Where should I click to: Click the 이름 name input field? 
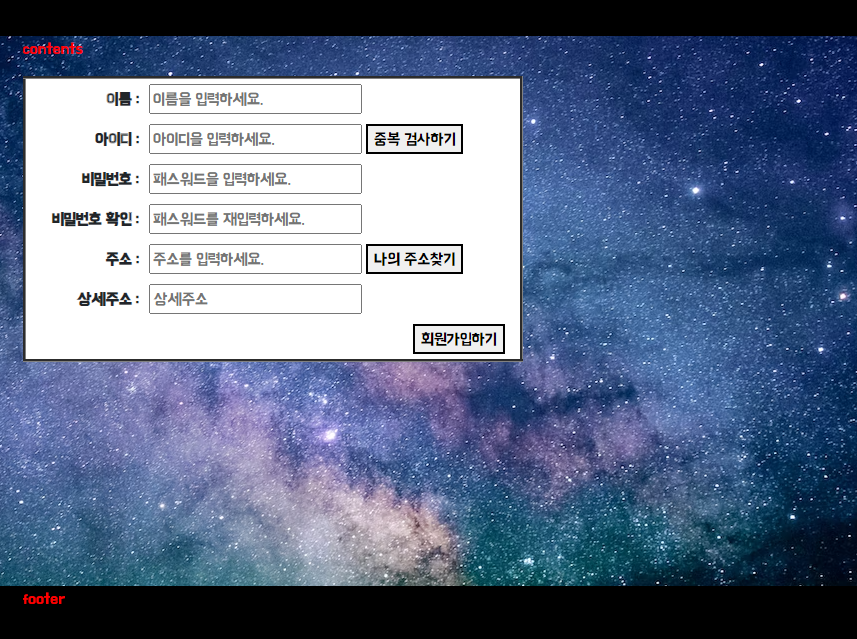[255, 99]
